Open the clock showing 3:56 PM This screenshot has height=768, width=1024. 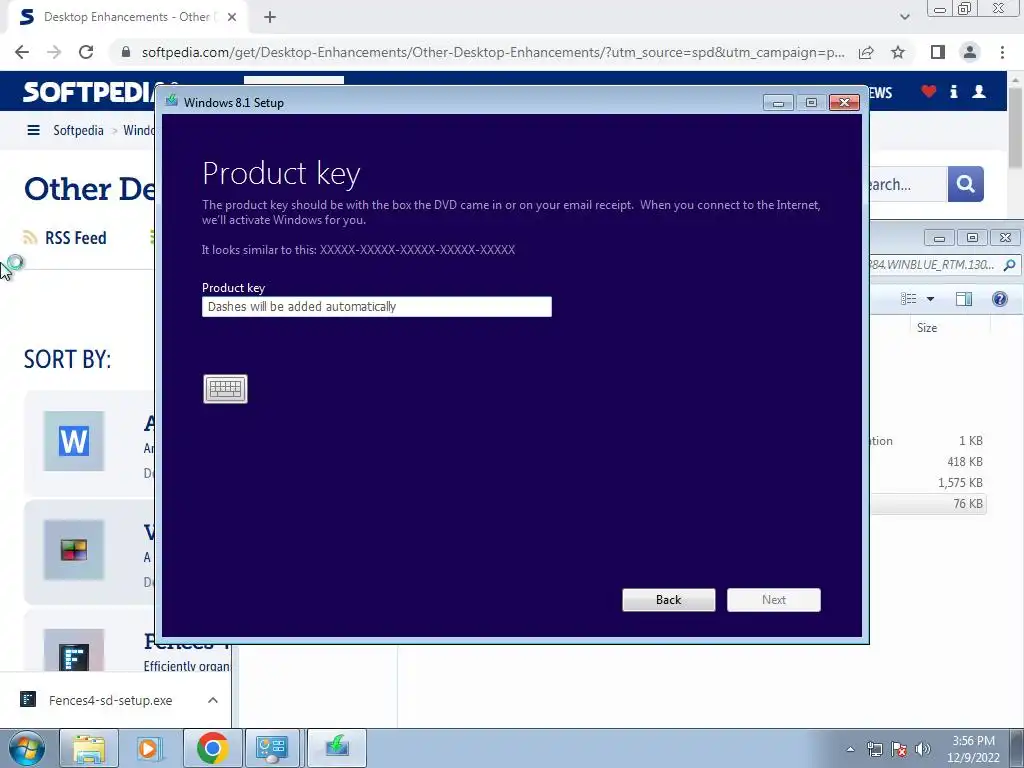click(973, 749)
